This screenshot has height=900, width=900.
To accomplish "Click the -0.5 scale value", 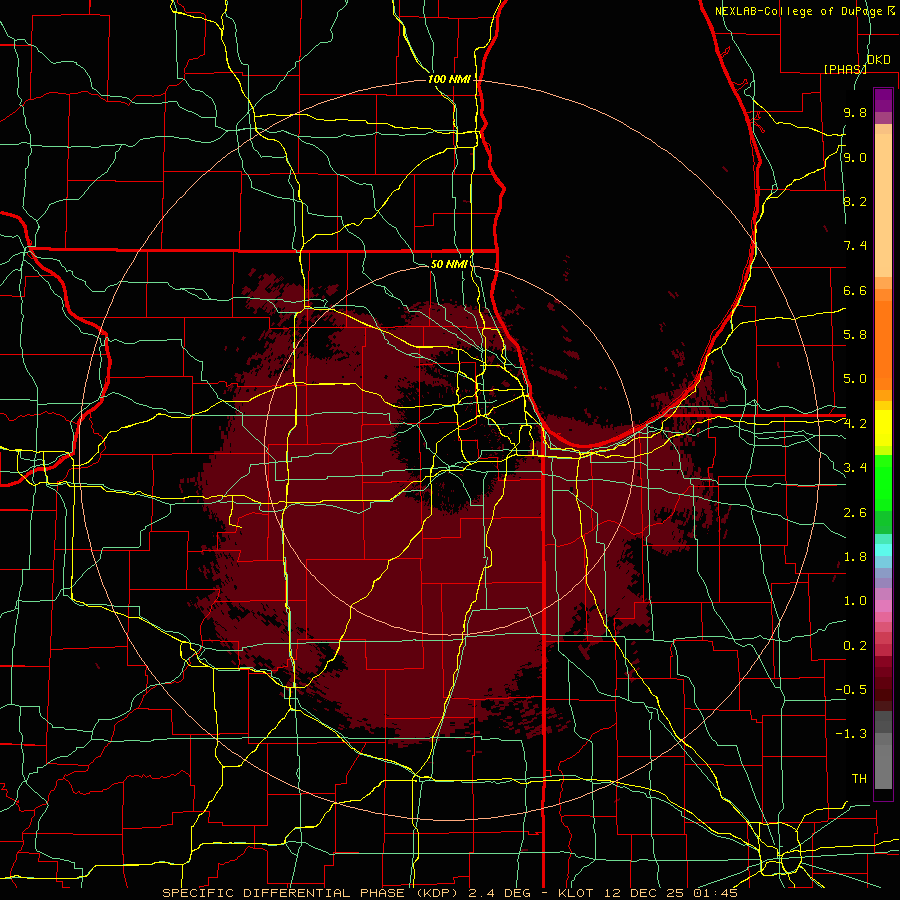I will coord(851,690).
